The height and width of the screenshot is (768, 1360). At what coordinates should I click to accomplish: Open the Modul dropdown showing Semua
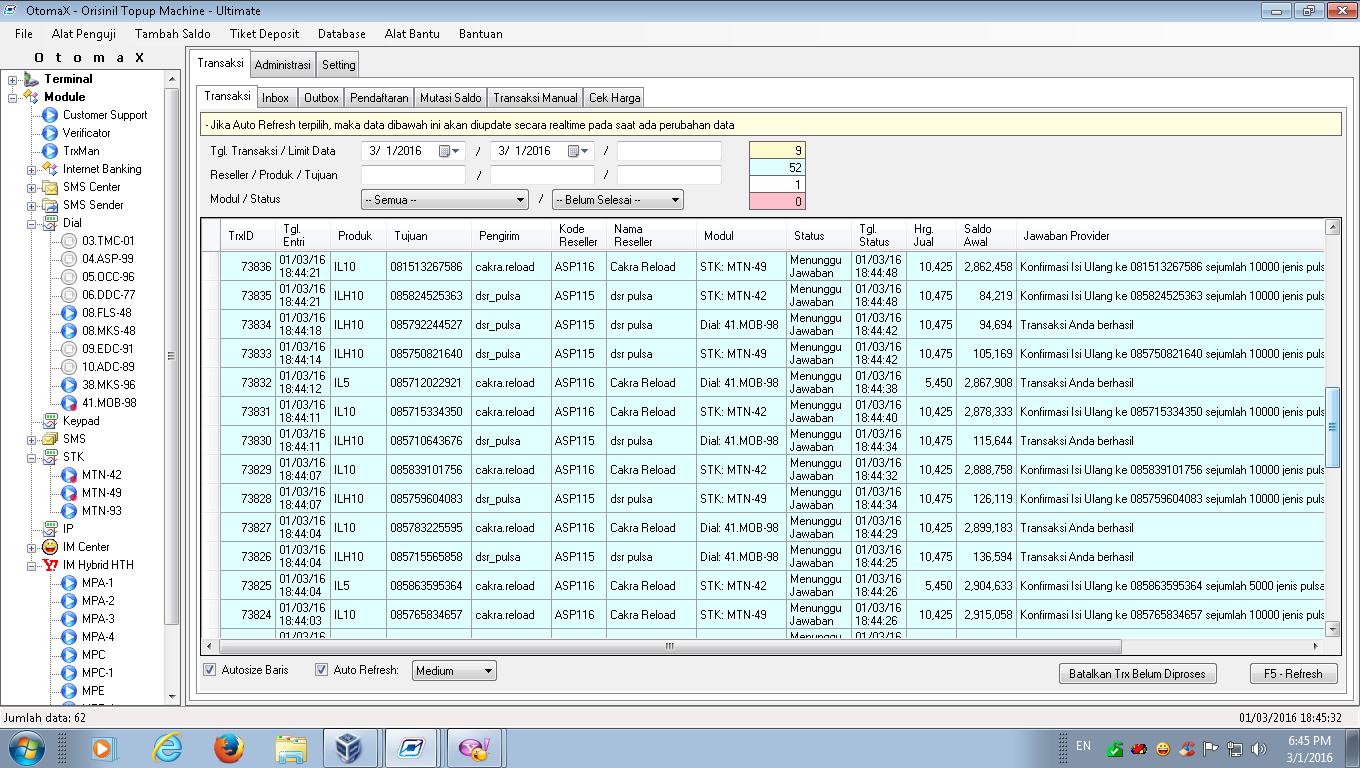pyautogui.click(x=520, y=199)
